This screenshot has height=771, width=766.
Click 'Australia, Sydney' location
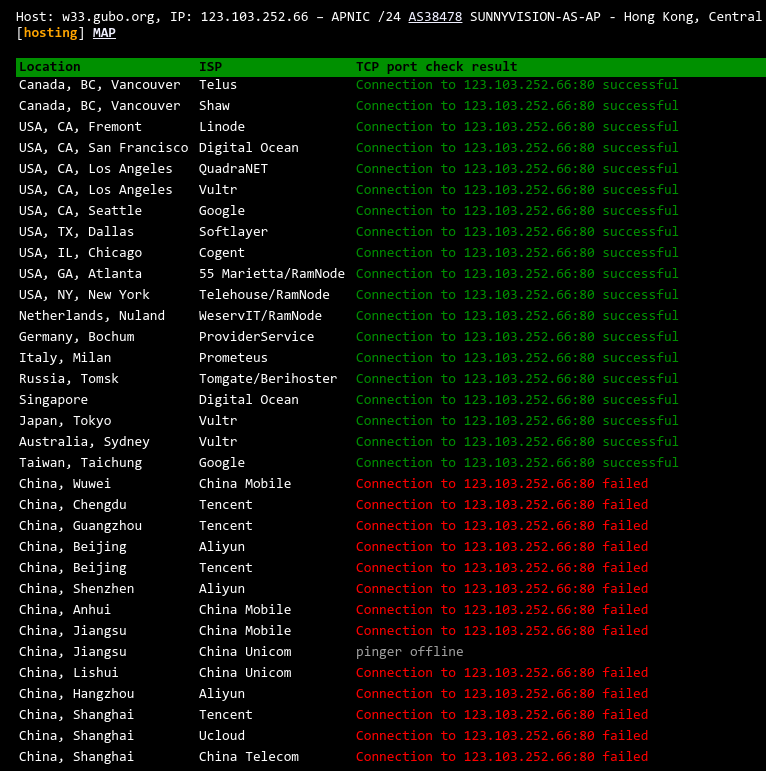coord(84,442)
